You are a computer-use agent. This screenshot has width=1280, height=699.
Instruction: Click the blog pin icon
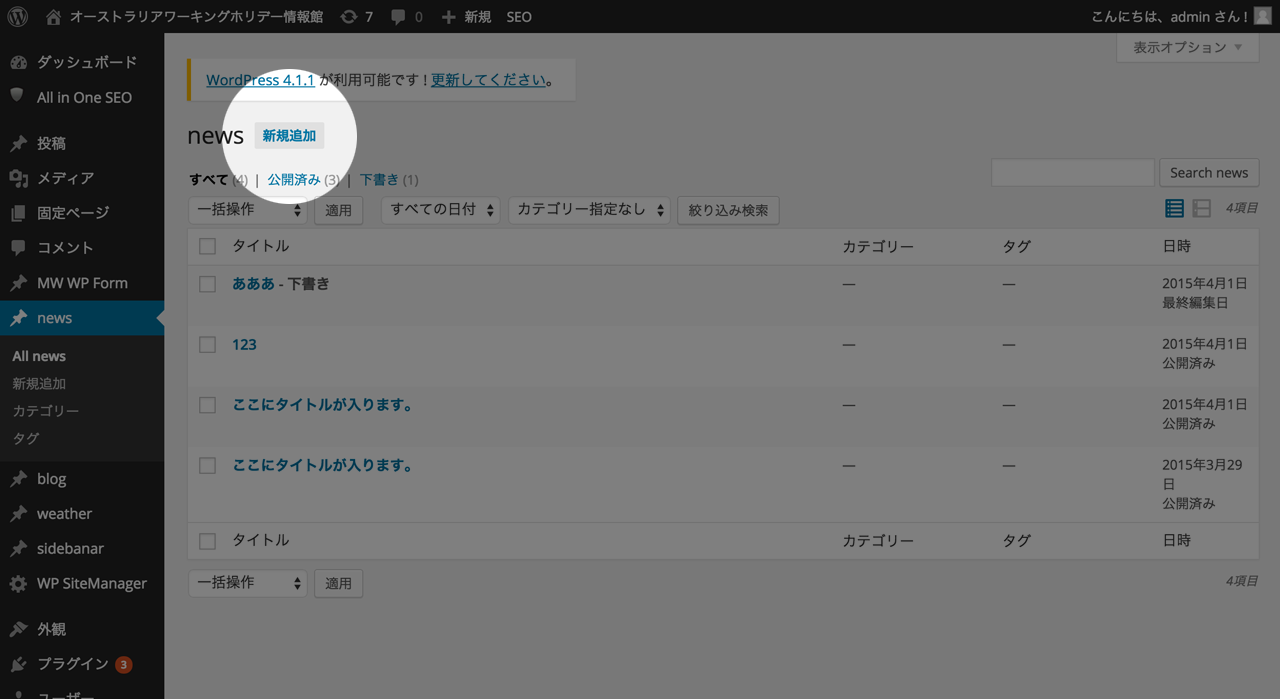click(18, 479)
